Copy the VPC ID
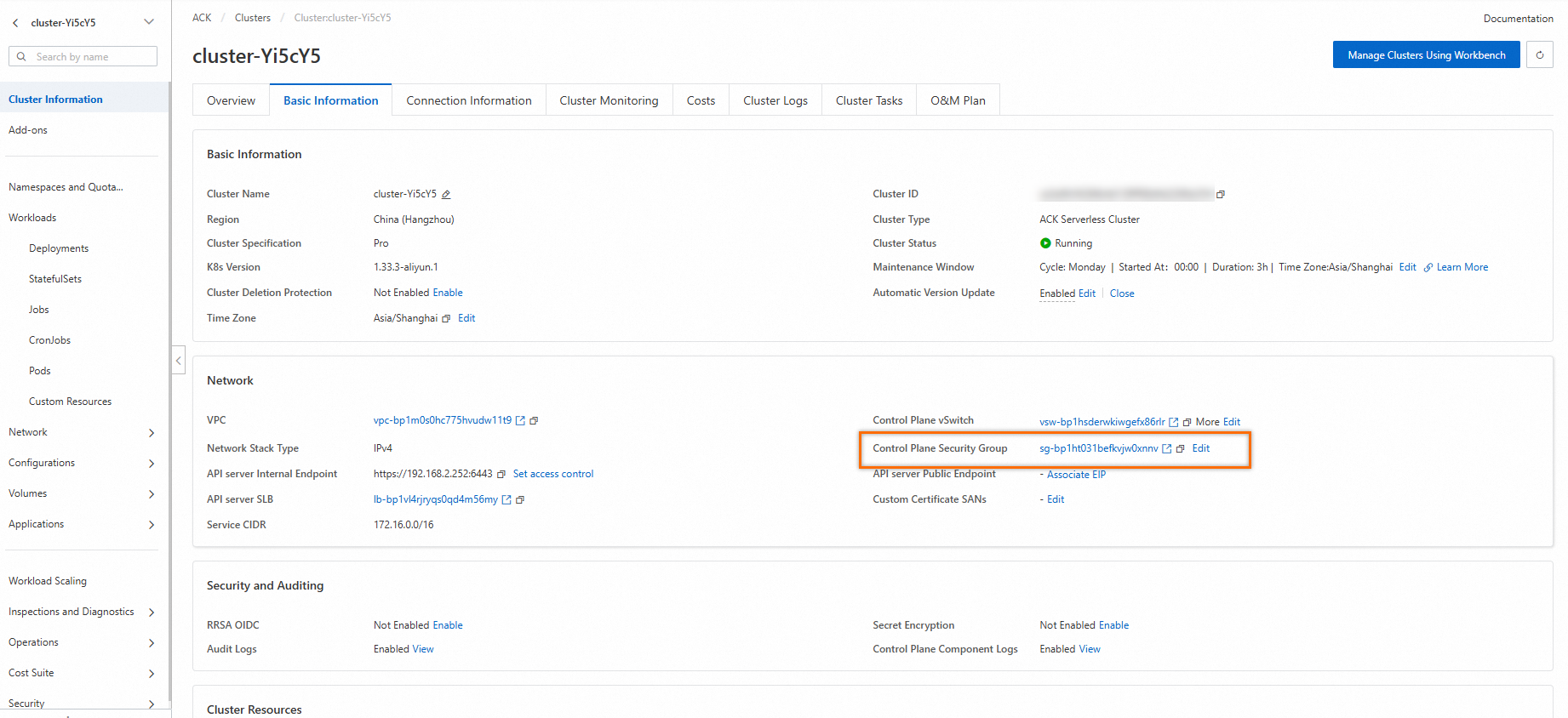The width and height of the screenshot is (1568, 718). pos(534,420)
